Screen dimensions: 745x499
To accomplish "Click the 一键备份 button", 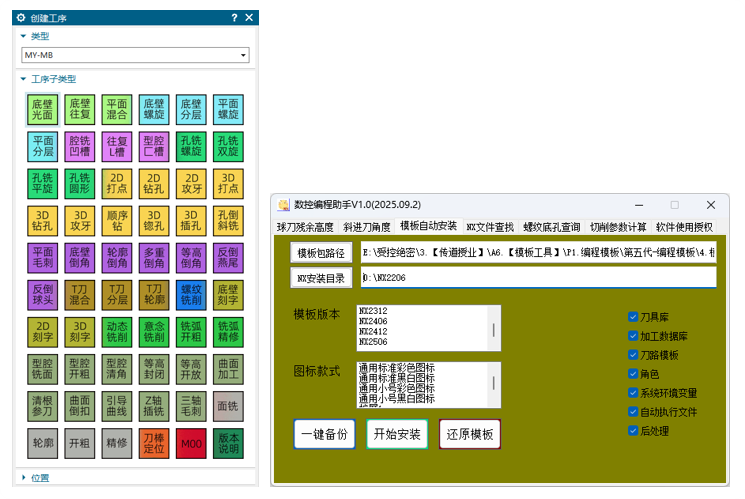I will (324, 435).
